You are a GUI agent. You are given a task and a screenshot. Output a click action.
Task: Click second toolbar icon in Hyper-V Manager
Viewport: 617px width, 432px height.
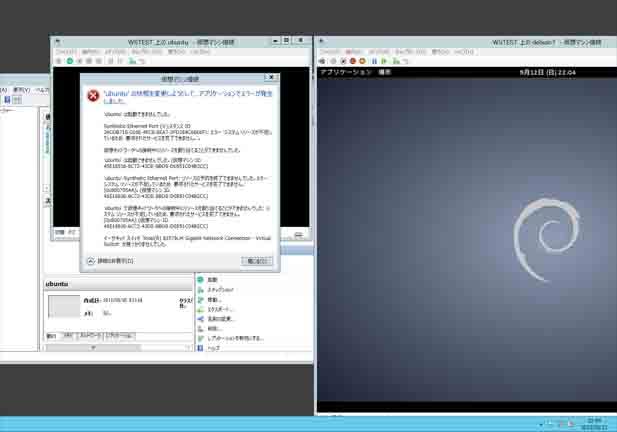[17, 100]
